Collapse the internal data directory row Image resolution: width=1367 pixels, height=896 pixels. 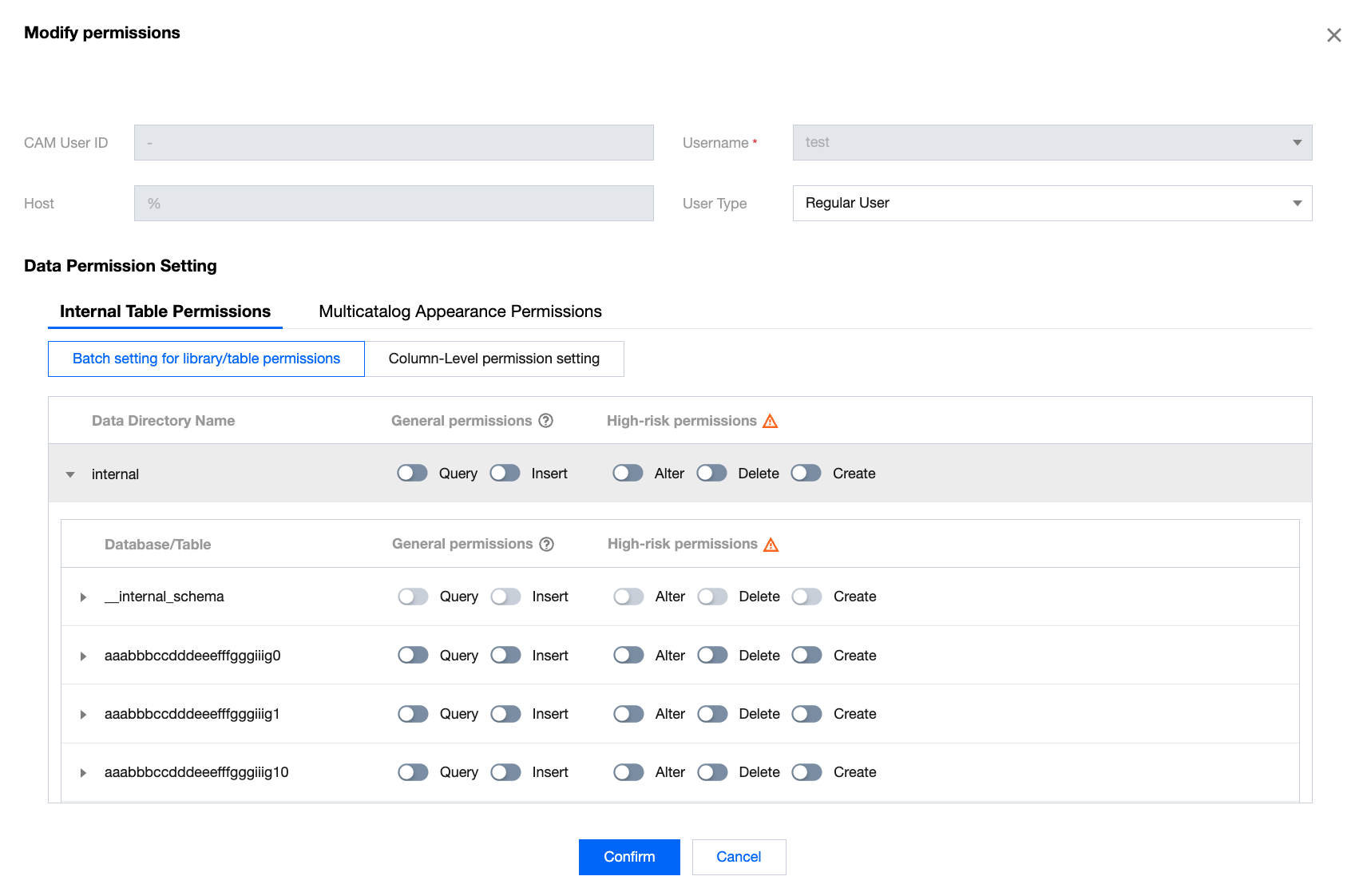coord(70,474)
